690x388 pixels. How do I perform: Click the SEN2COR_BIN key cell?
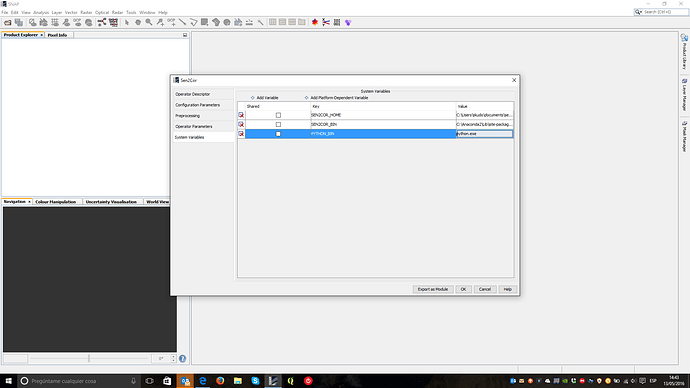pos(383,124)
